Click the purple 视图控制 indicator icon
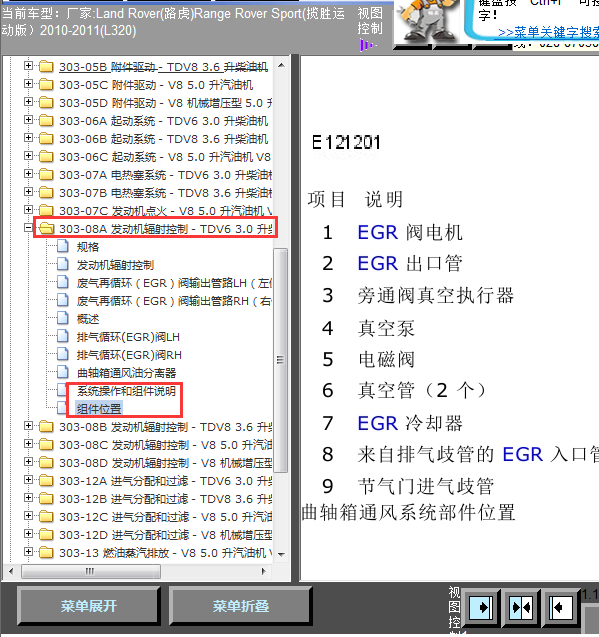The width and height of the screenshot is (599, 637). [x=368, y=45]
